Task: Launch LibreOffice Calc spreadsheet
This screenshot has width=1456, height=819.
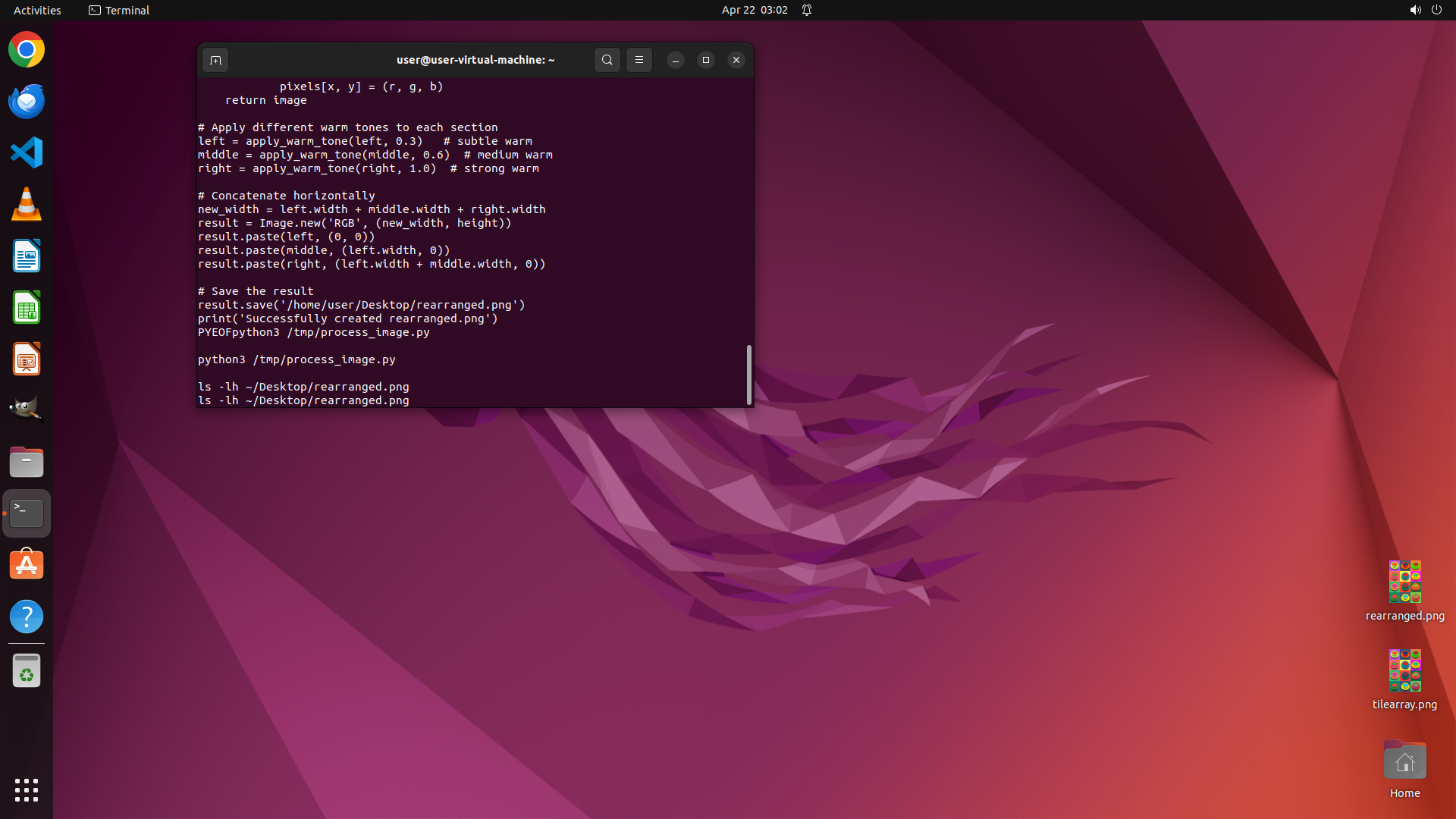Action: pyautogui.click(x=27, y=308)
